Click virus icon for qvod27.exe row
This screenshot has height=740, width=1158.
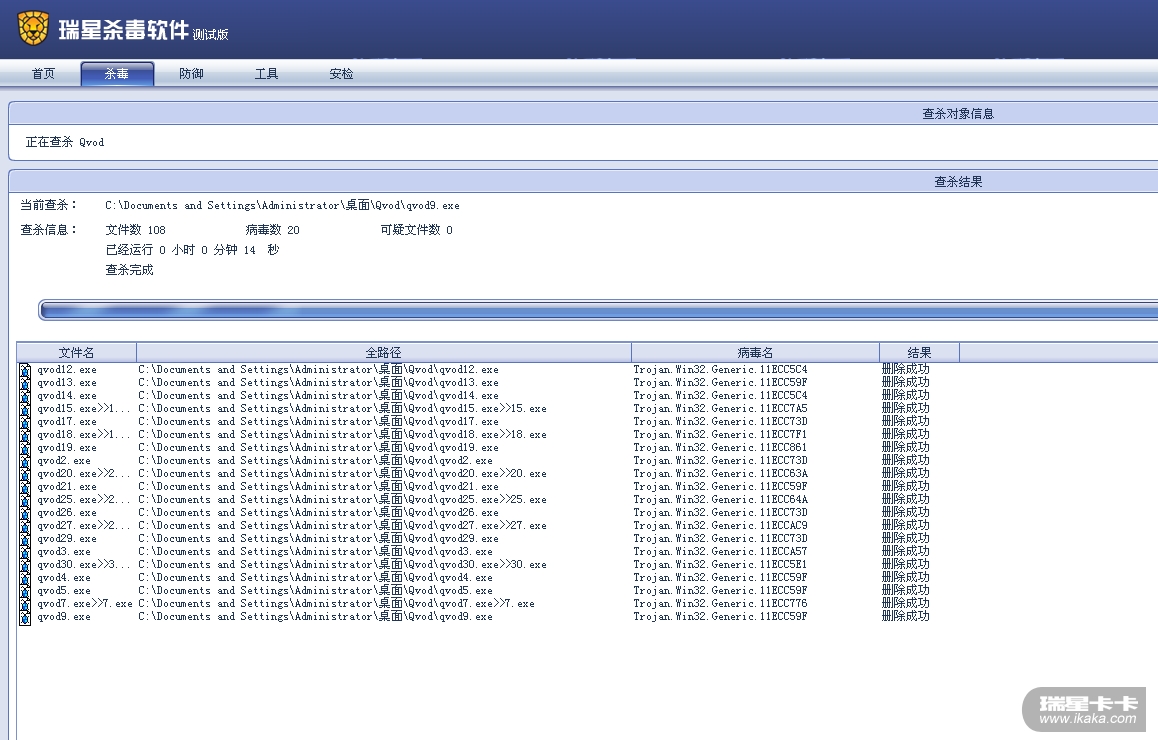click(x=25, y=526)
